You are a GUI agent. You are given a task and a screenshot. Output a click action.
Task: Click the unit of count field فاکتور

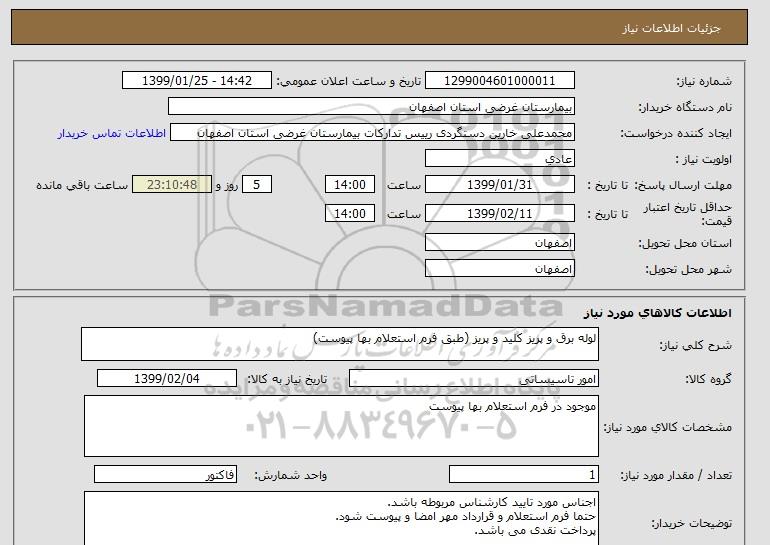(165, 475)
